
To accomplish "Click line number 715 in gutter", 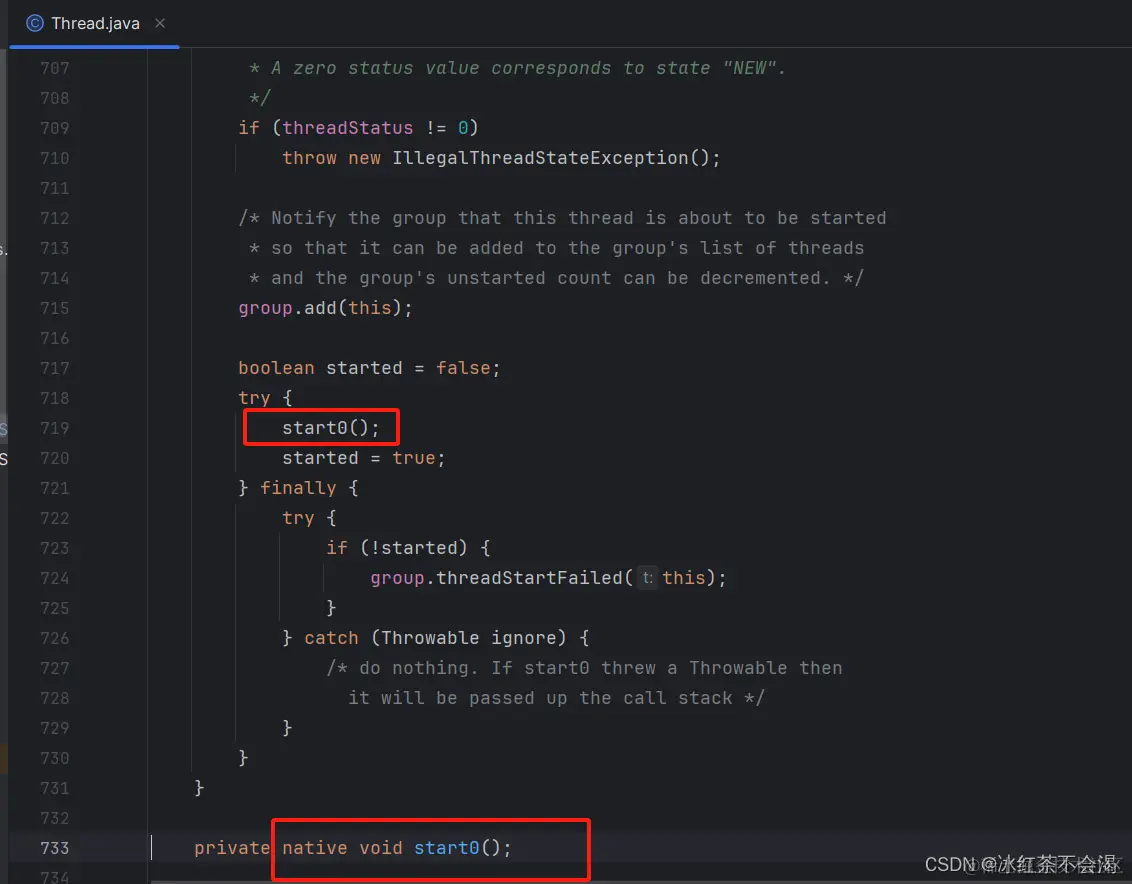I will pos(55,308).
